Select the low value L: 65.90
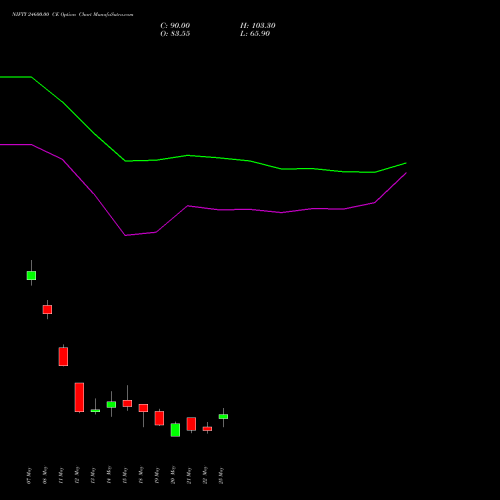 point(255,34)
